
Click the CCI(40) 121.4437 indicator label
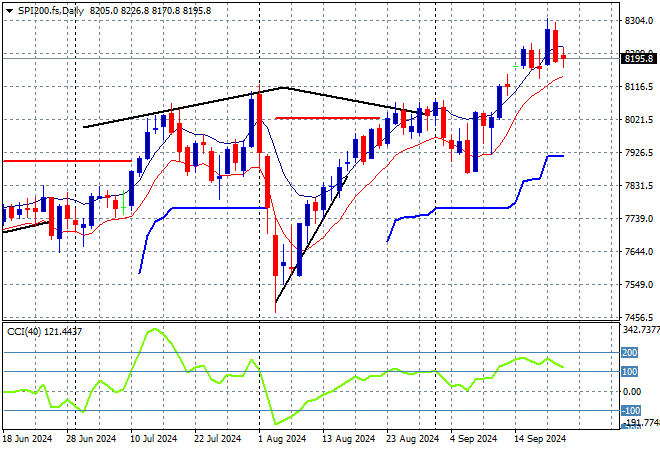tap(45, 332)
